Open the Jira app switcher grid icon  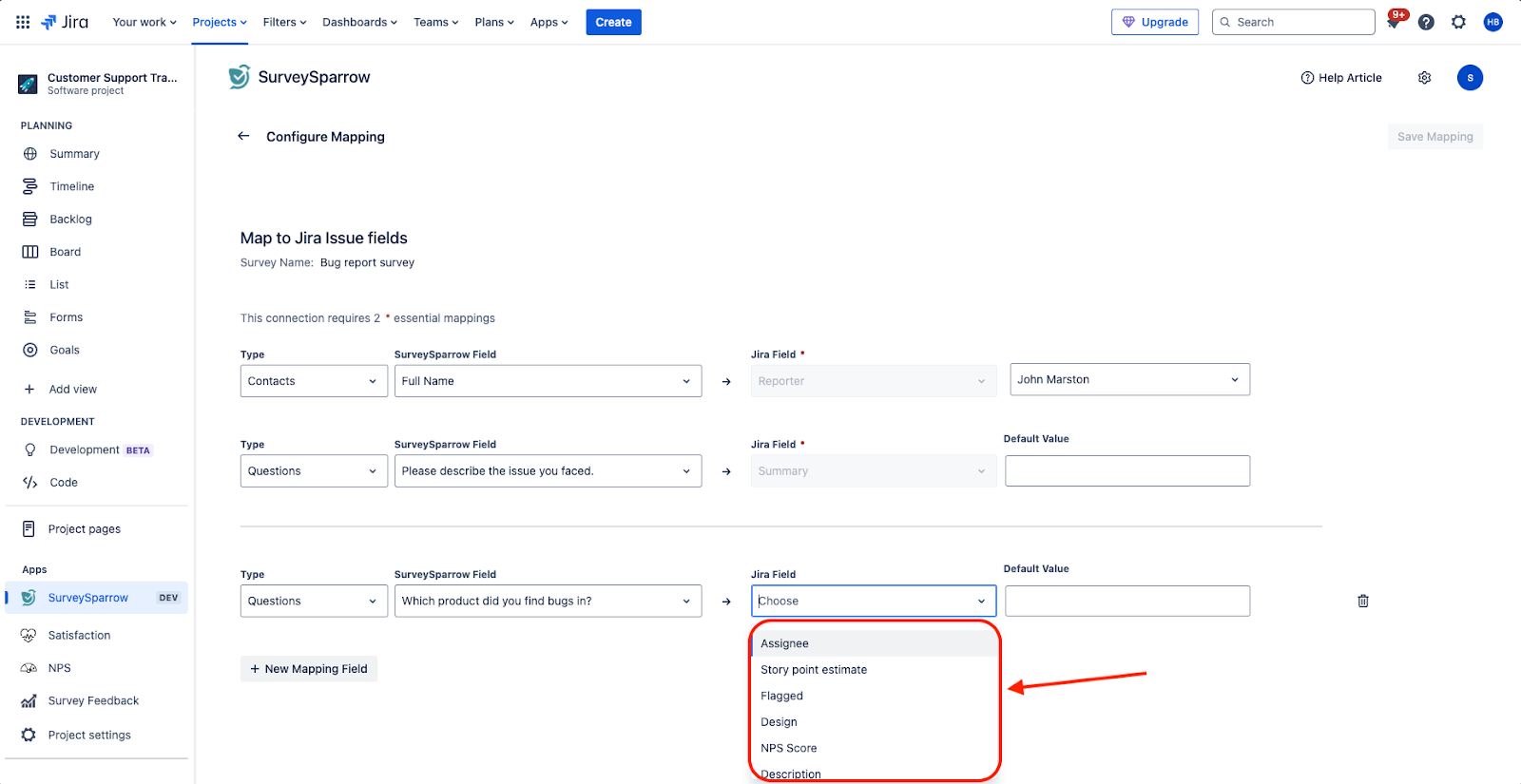pos(23,22)
